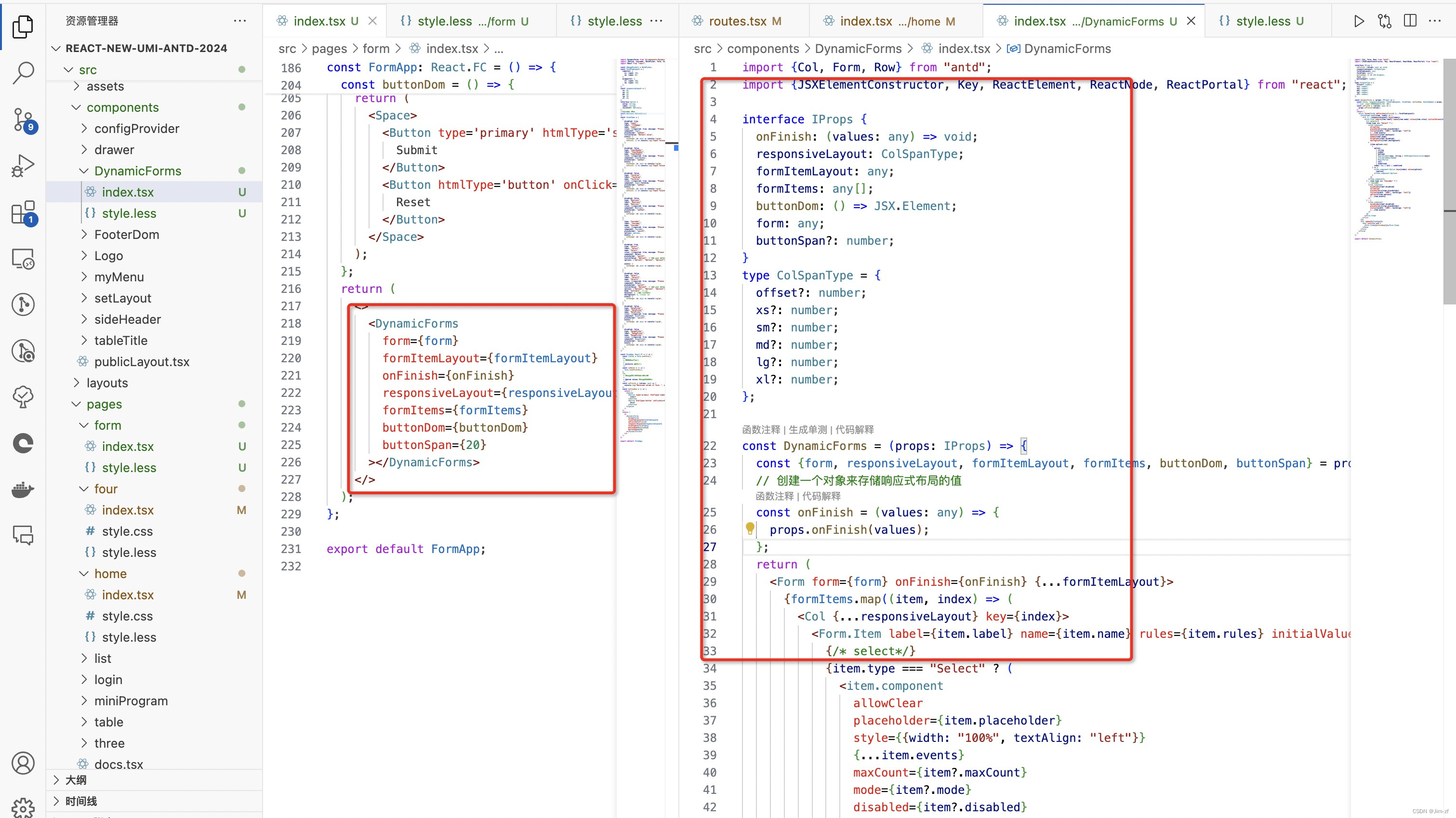This screenshot has width=1456, height=818.
Task: Open the Accounts icon at bottom of activity bar
Action: tap(23, 762)
